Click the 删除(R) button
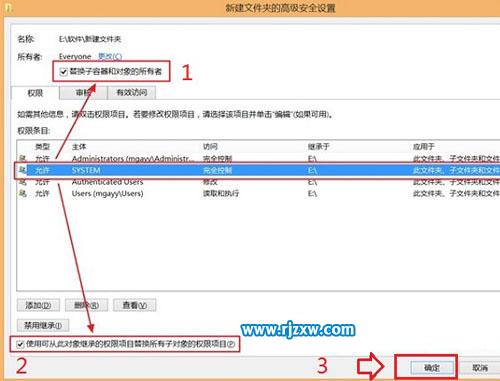The height and width of the screenshot is (381, 500). point(86,305)
